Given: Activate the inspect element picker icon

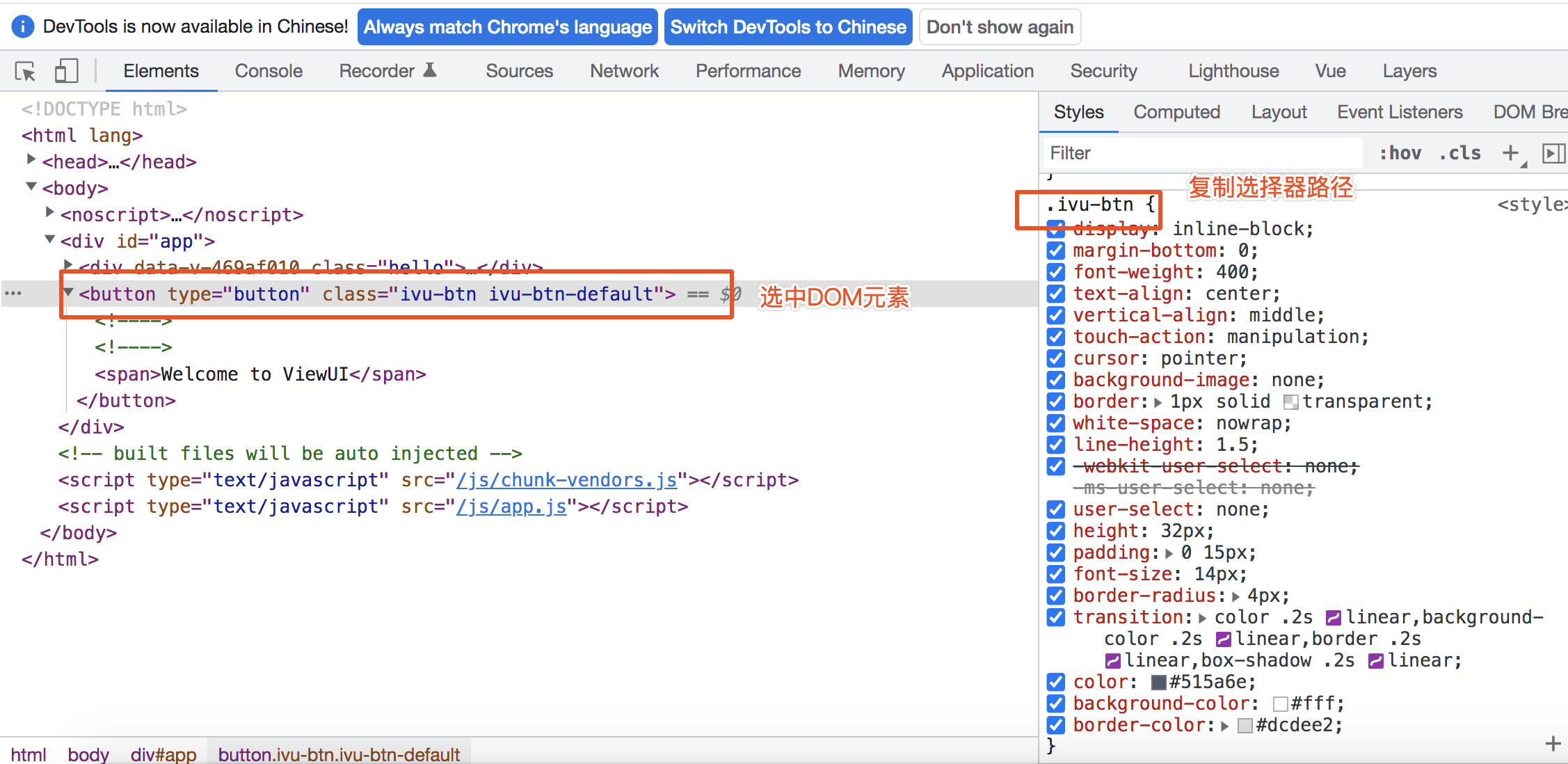Looking at the screenshot, I should [x=26, y=72].
